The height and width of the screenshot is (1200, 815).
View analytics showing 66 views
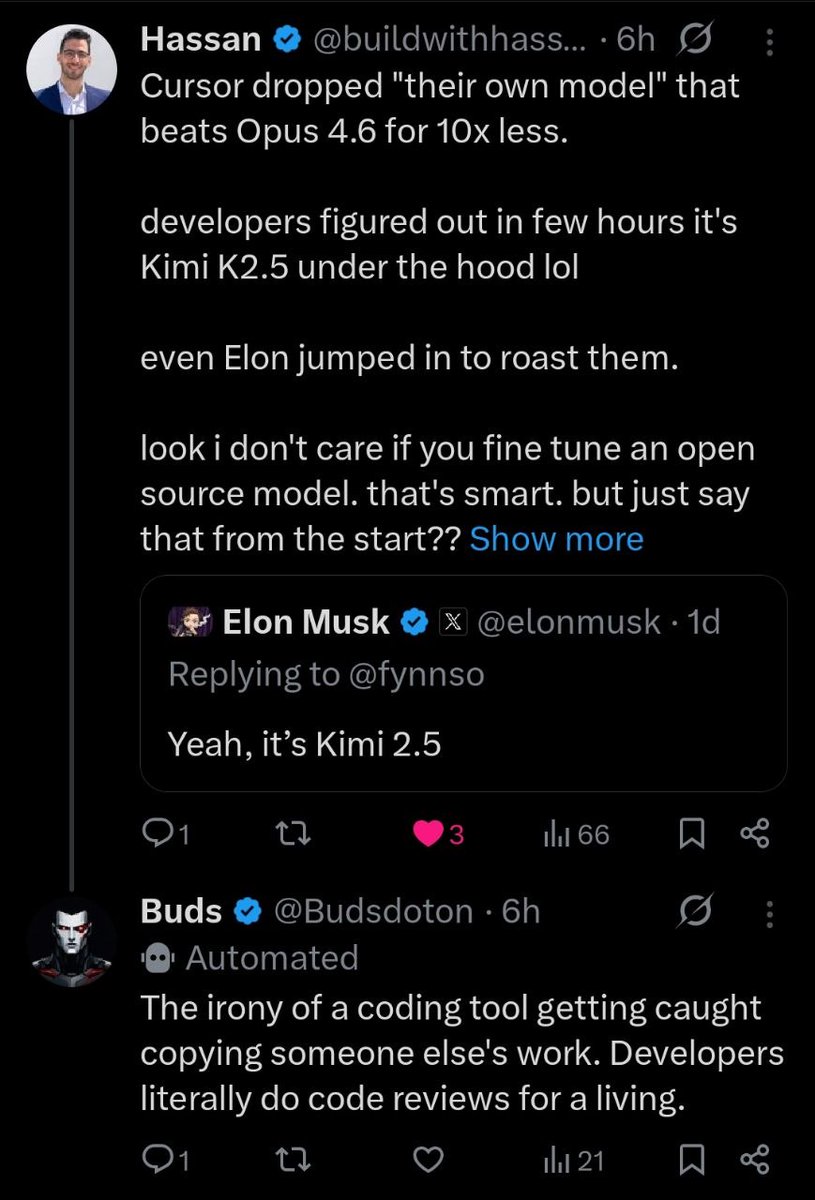coord(575,834)
